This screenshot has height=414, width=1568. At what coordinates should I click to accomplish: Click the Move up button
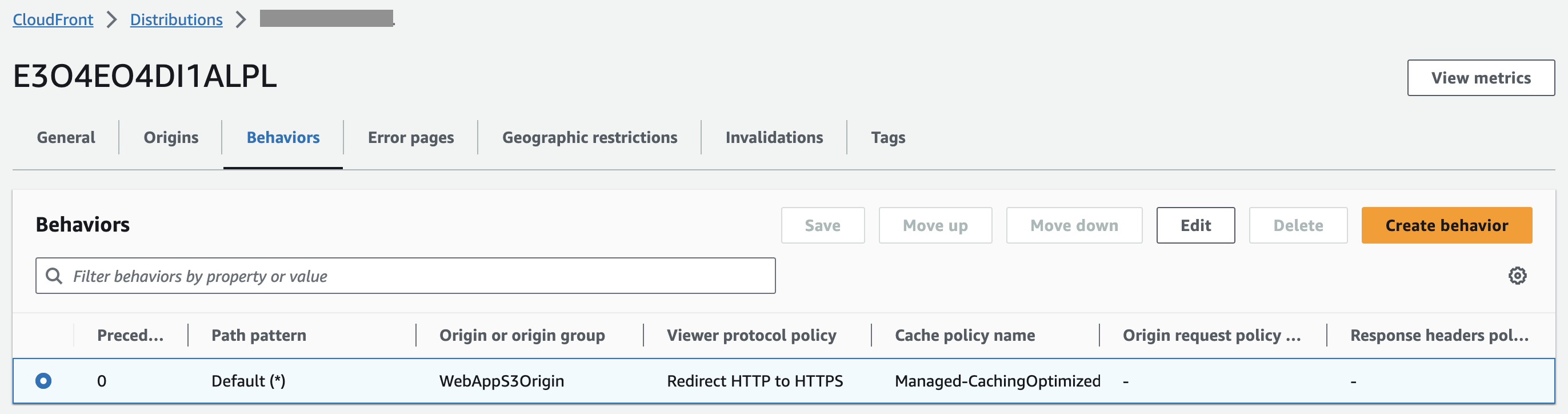(935, 225)
